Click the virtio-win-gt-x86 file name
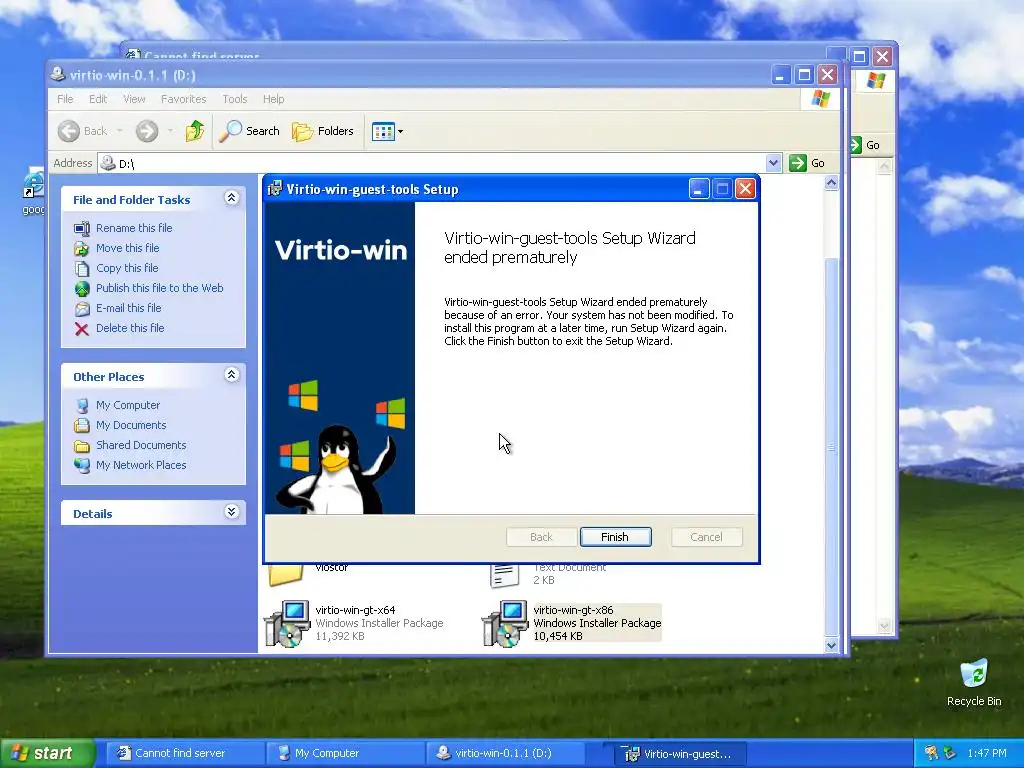This screenshot has height=768, width=1024. (573, 610)
